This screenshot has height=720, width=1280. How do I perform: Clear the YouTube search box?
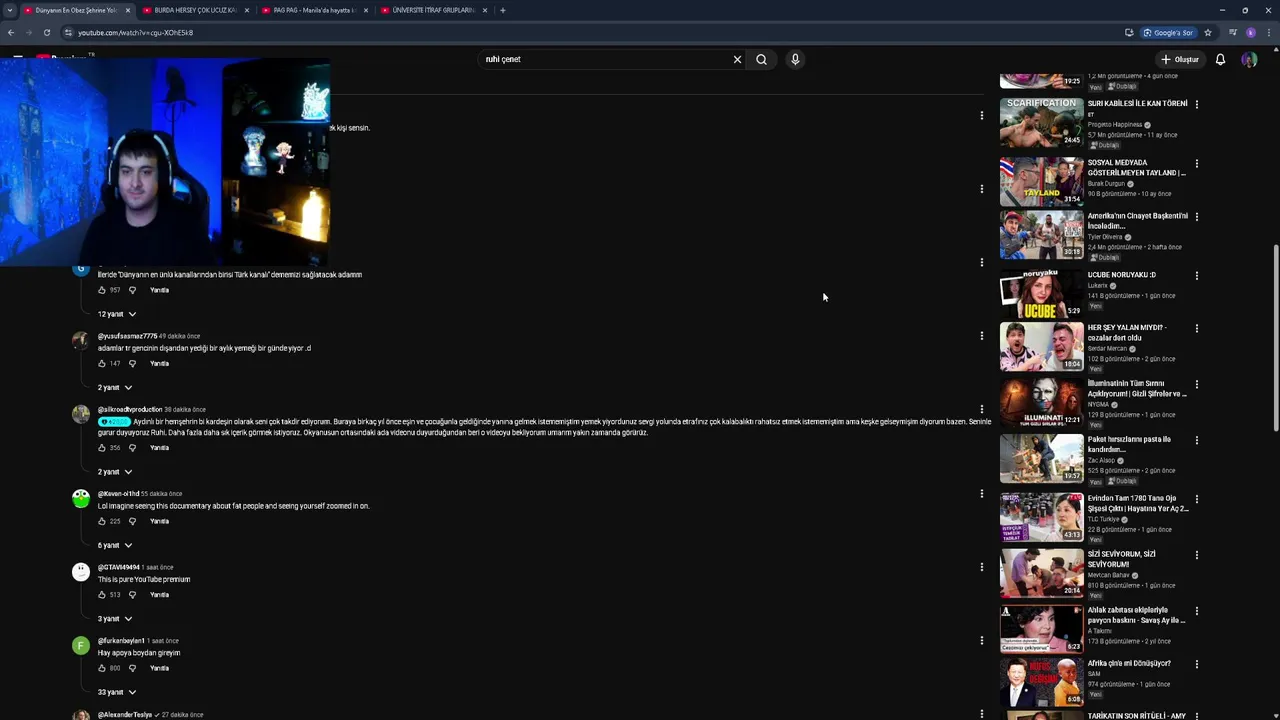(x=737, y=59)
